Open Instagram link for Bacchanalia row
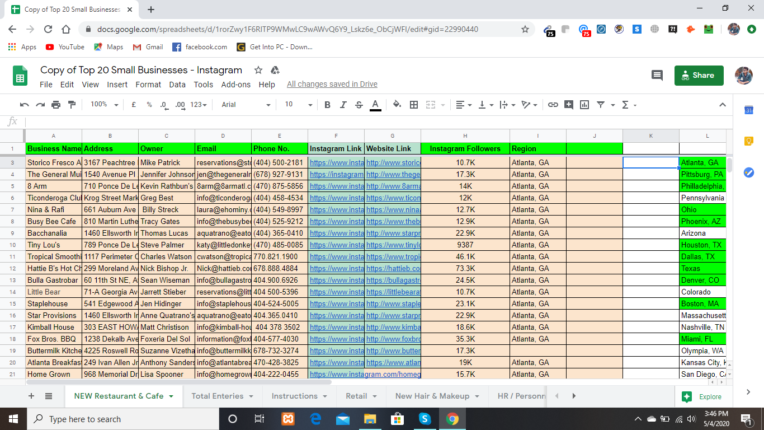The height and width of the screenshot is (430, 764). [x=336, y=233]
